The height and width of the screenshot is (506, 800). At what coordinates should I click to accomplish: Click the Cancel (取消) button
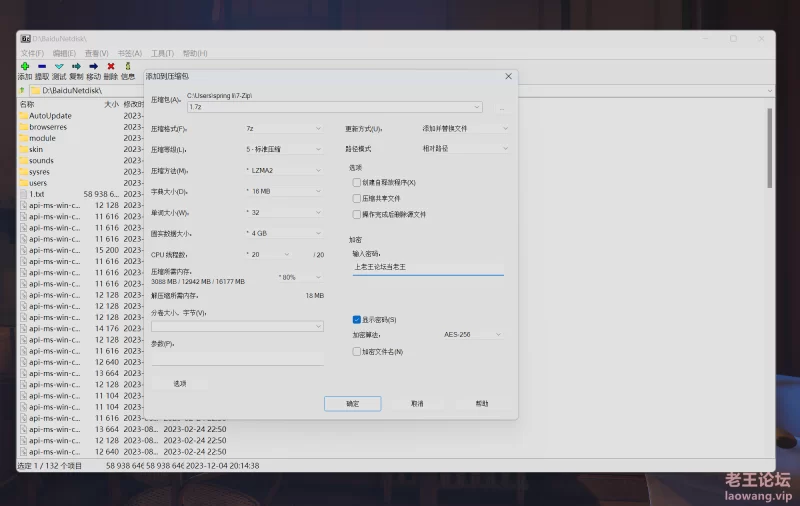pyautogui.click(x=417, y=403)
